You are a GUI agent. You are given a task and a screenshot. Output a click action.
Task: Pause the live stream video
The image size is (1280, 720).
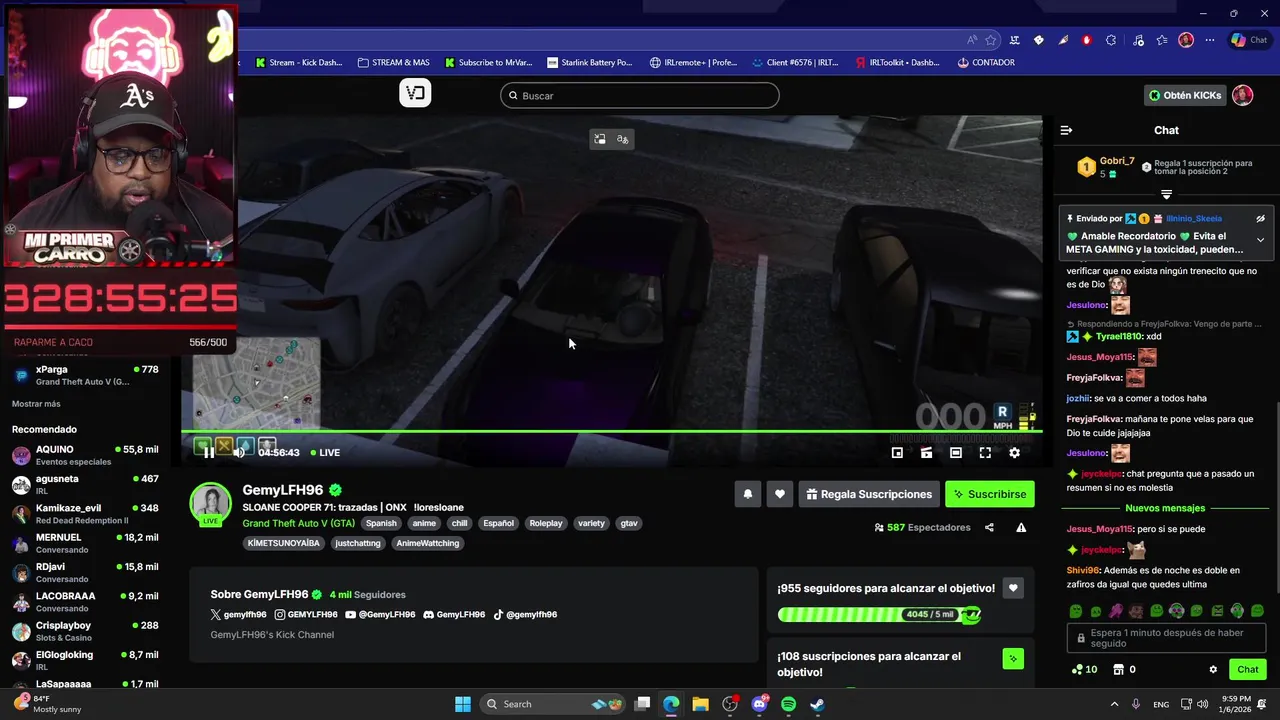208,452
